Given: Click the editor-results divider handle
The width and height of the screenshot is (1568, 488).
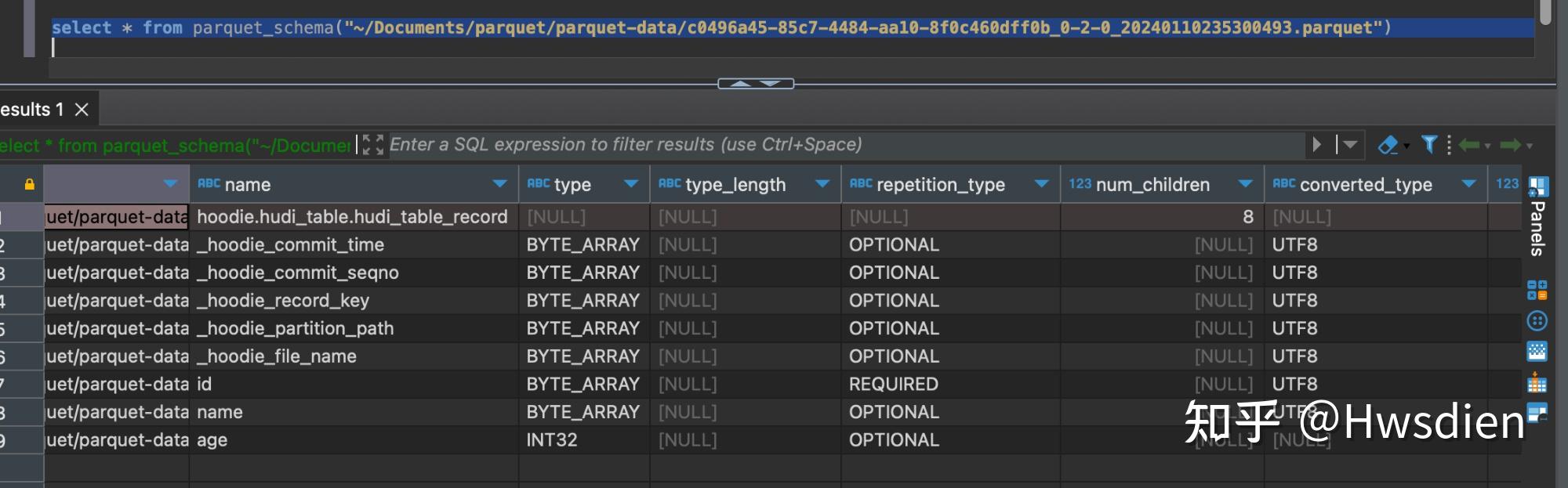Looking at the screenshot, I should coord(756,84).
